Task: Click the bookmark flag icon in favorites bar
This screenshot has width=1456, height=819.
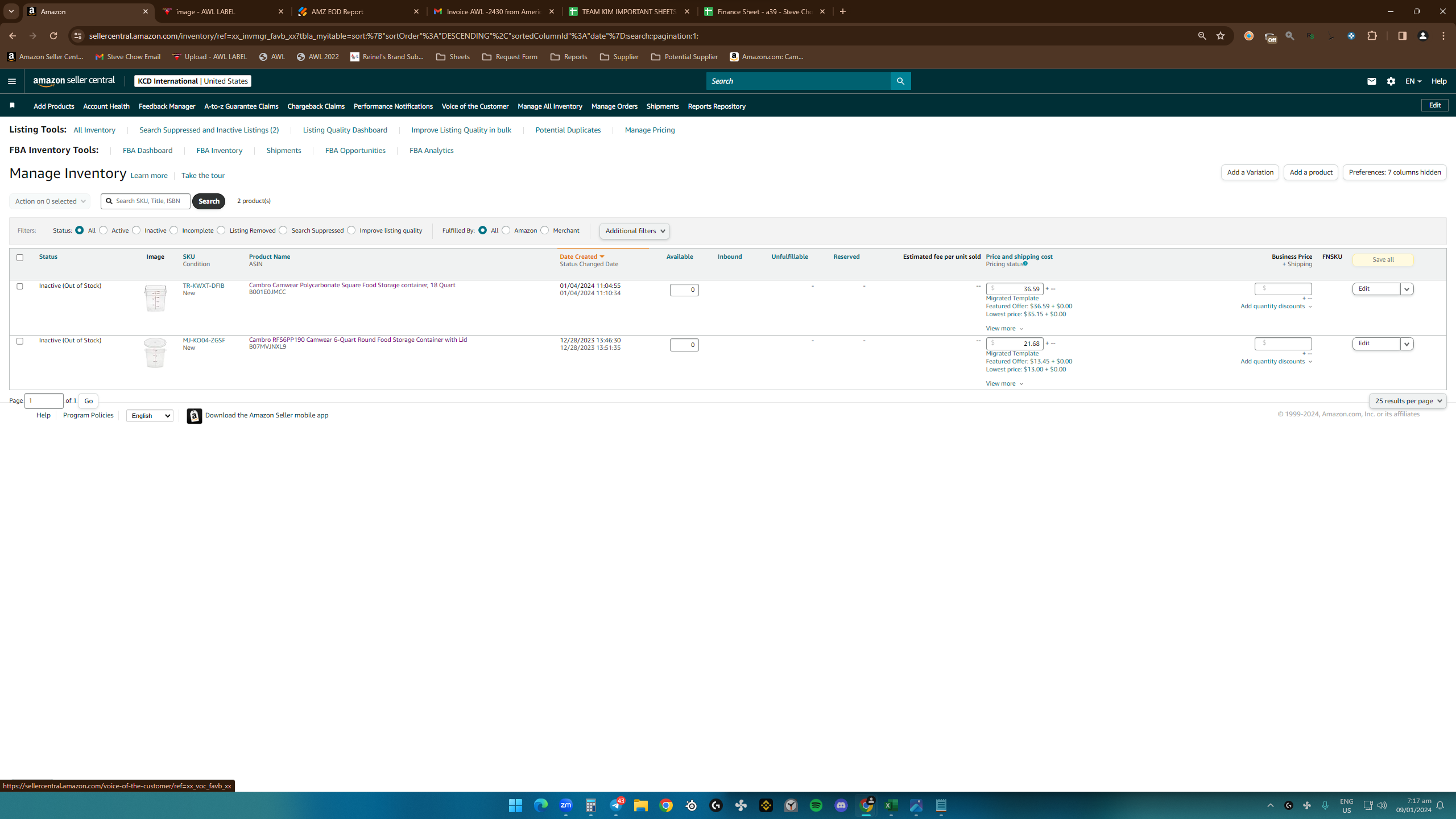Action: (12, 106)
